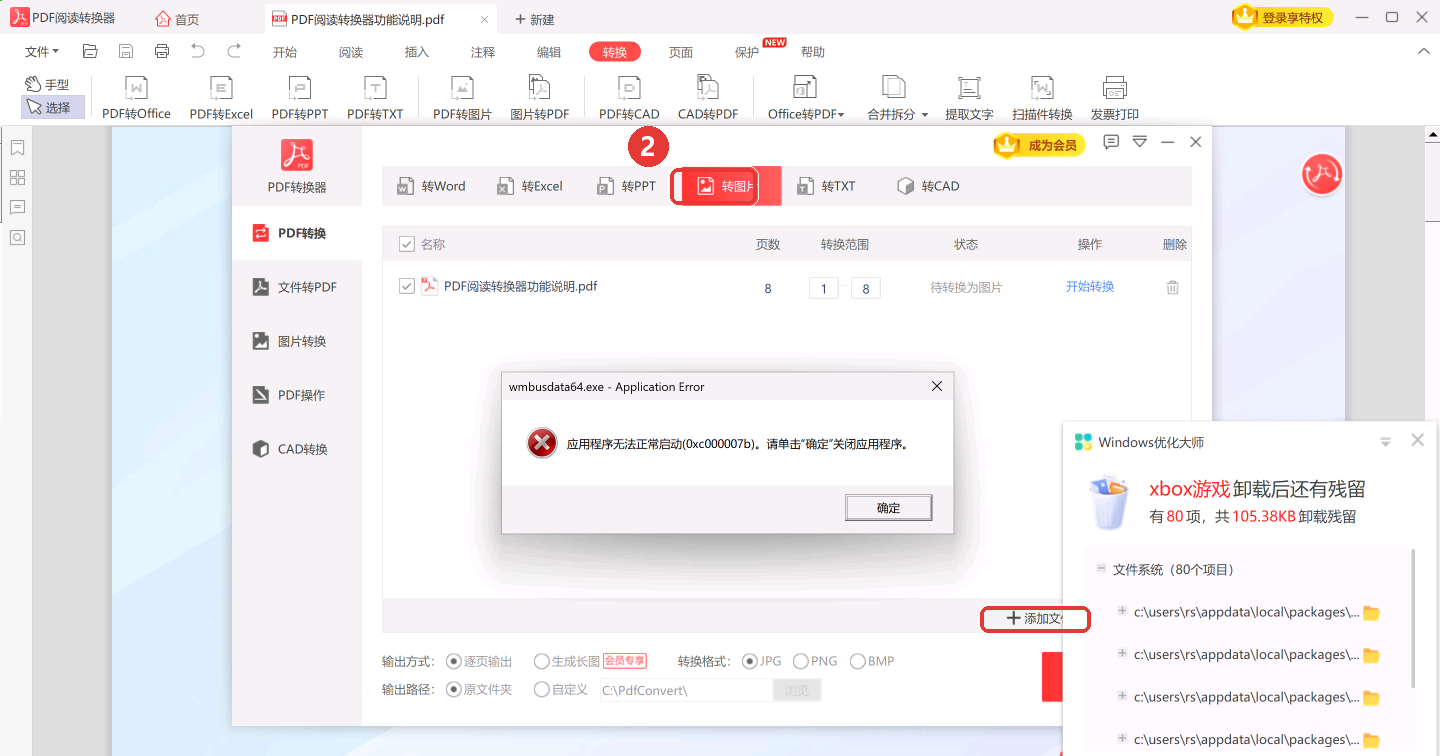Click the save icon in quick toolbar
The width and height of the screenshot is (1440, 756).
pyautogui.click(x=126, y=51)
